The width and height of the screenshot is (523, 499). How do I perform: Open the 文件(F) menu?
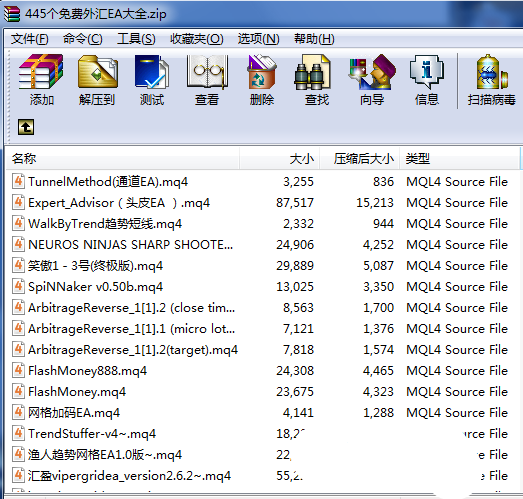pyautogui.click(x=29, y=39)
